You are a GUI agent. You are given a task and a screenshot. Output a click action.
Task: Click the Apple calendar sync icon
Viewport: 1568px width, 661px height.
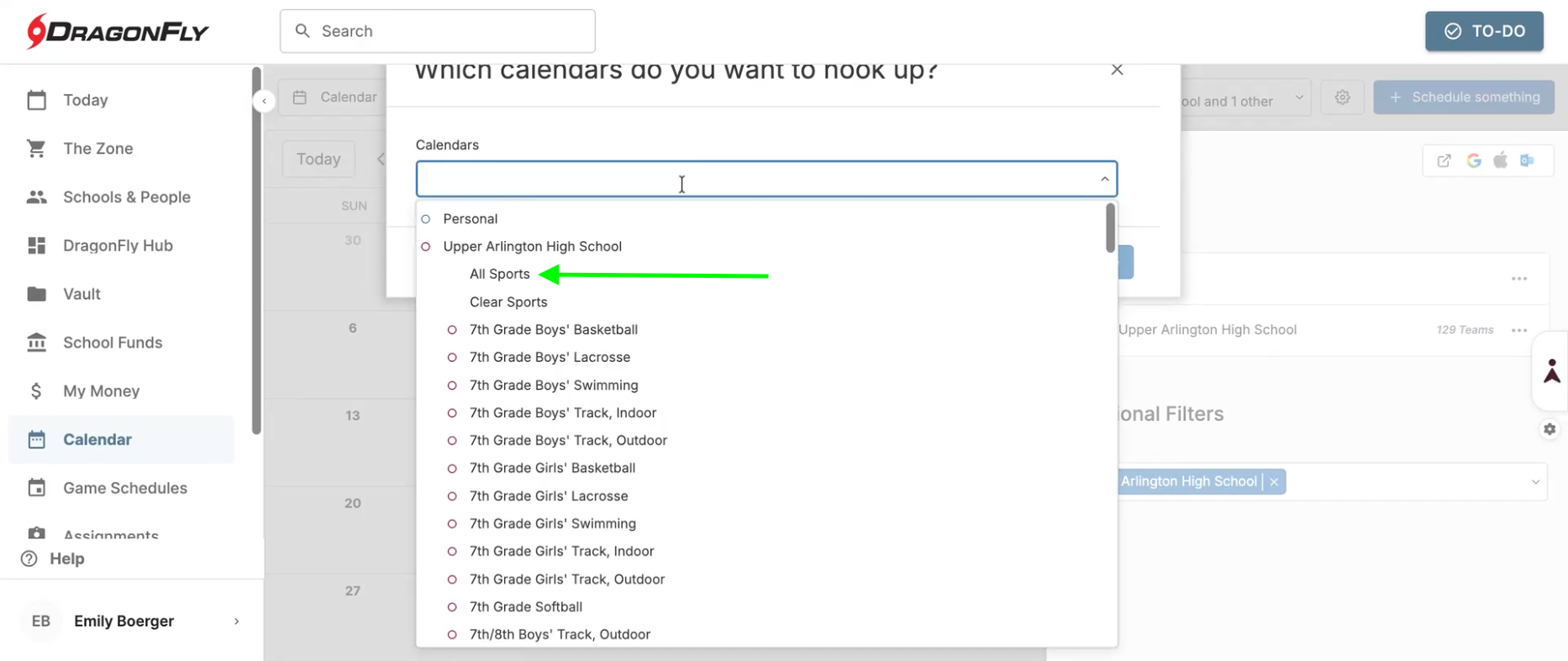click(1500, 160)
